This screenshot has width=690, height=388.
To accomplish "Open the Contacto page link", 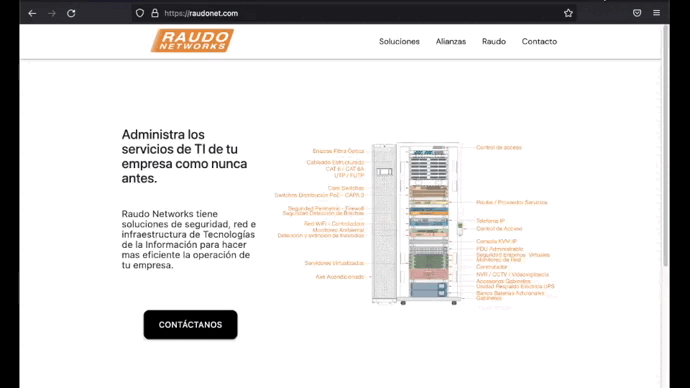I will [x=539, y=41].
